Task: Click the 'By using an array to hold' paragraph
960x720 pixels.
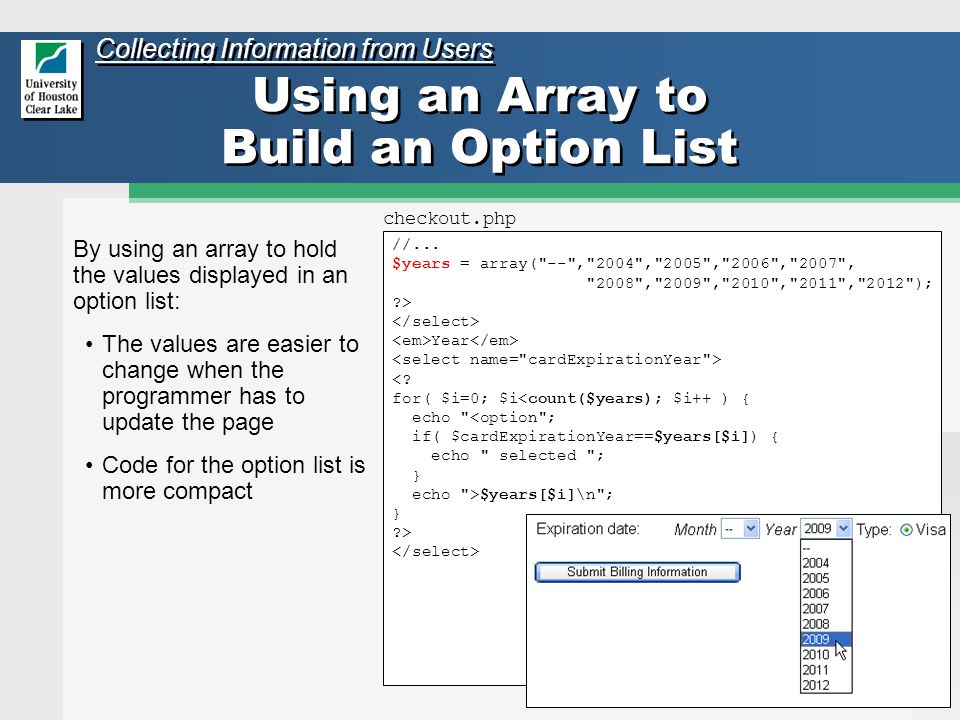Action: coord(210,275)
